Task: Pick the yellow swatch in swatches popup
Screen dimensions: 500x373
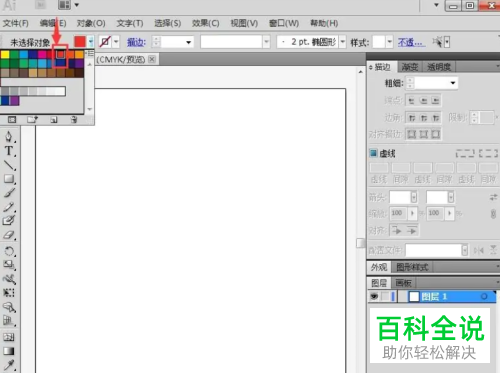Action: click(x=5, y=54)
